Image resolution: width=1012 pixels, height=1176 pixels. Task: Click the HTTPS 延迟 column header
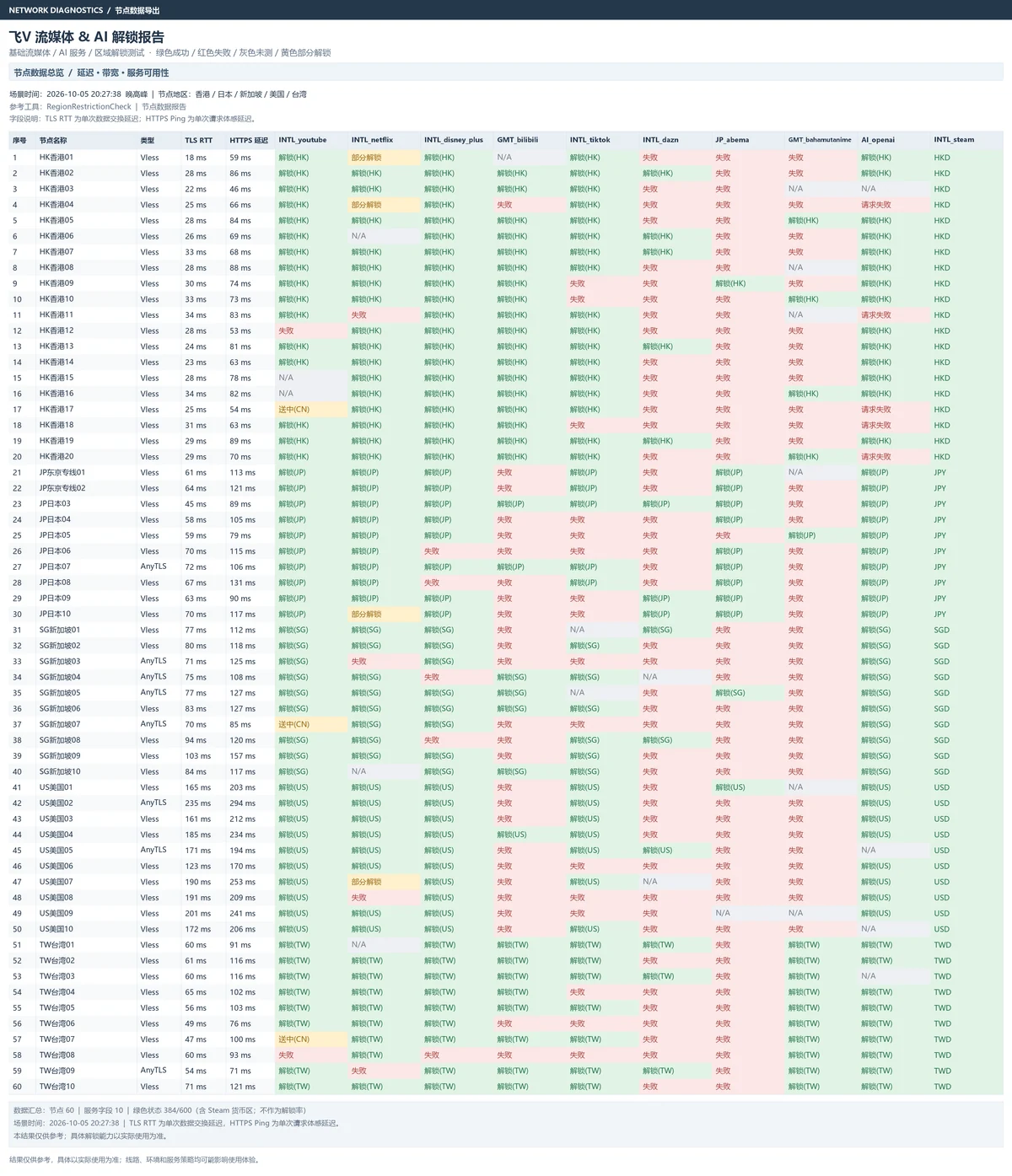(x=250, y=140)
